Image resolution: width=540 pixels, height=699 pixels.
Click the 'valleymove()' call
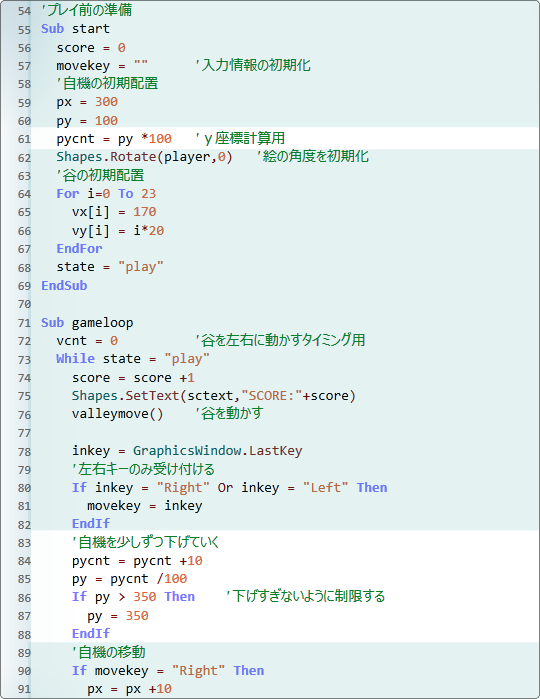point(118,414)
